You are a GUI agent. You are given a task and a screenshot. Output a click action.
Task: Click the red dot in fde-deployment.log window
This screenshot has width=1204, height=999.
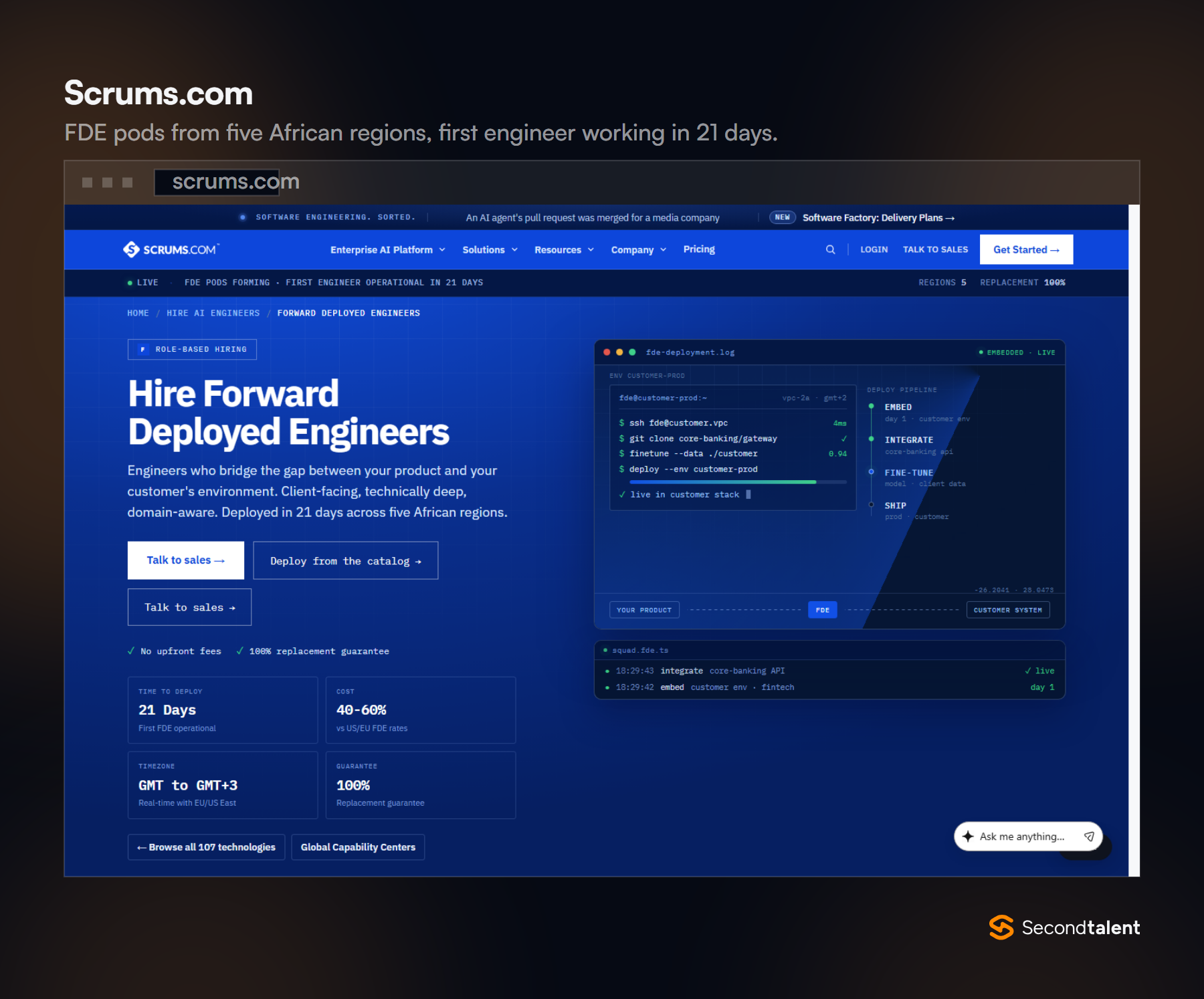tap(607, 352)
